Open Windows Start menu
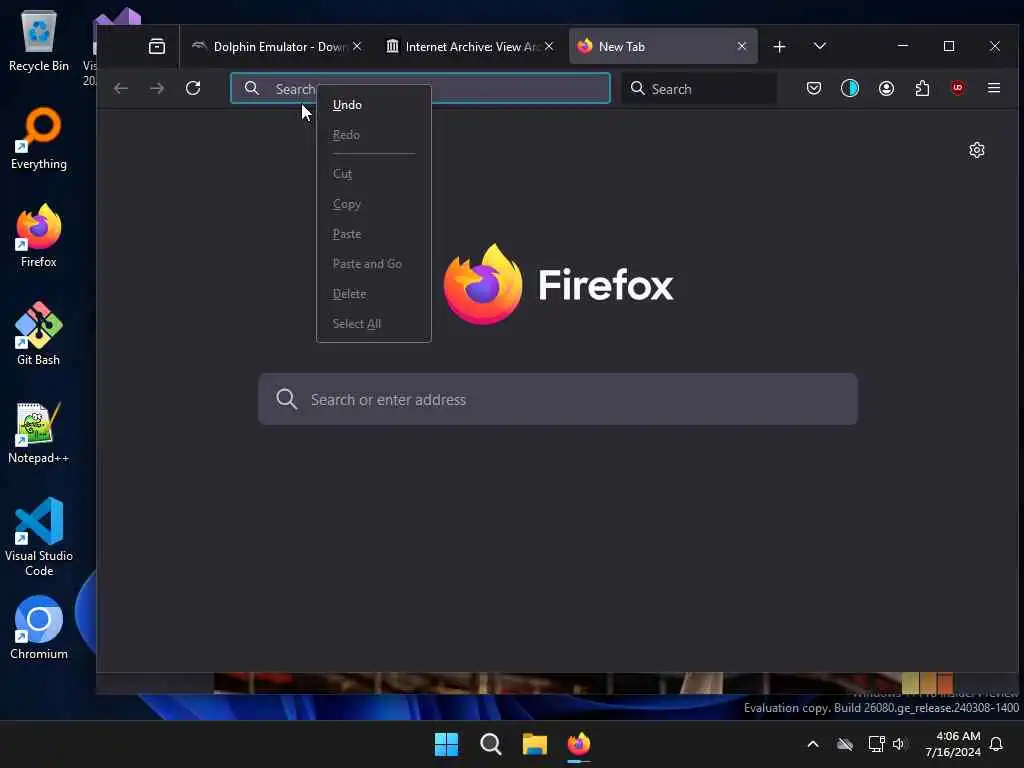 point(447,744)
